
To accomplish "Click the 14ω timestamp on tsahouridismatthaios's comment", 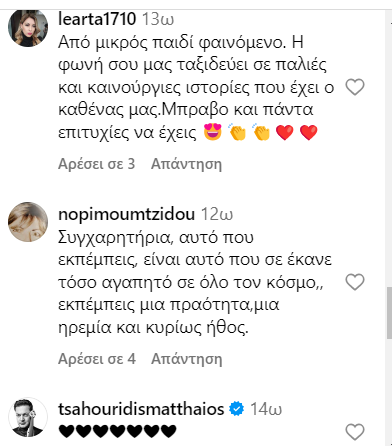I will (x=266, y=409).
